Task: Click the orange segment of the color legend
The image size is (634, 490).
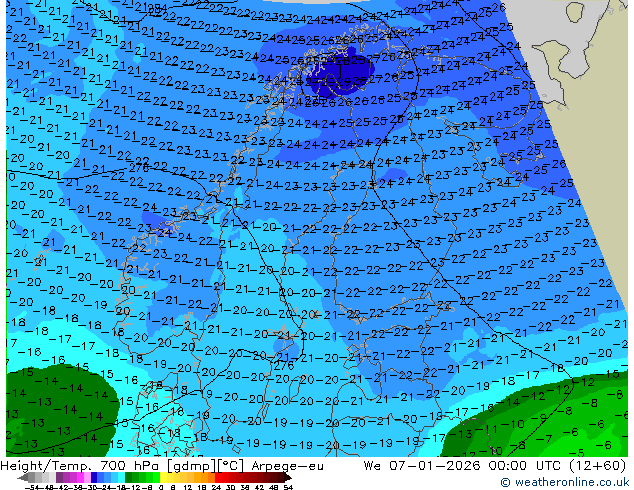Action: (x=205, y=478)
